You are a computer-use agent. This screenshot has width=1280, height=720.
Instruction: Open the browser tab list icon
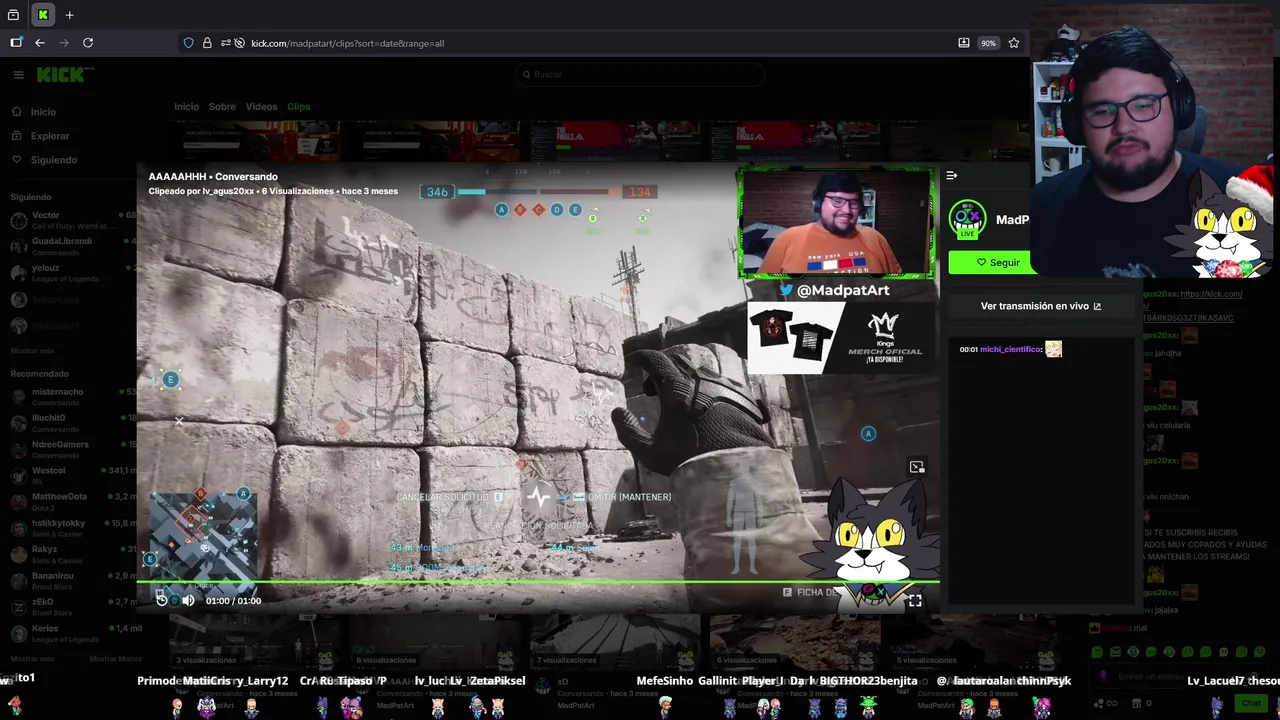click(13, 15)
